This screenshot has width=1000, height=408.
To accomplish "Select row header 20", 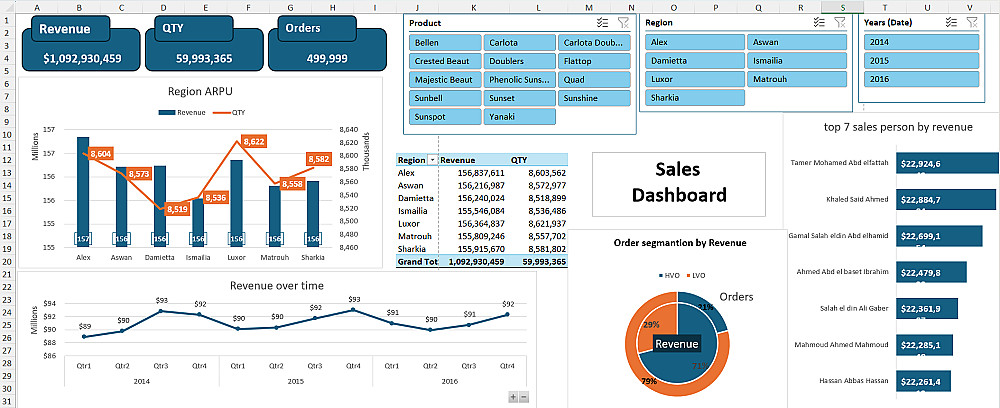I will click(6, 261).
